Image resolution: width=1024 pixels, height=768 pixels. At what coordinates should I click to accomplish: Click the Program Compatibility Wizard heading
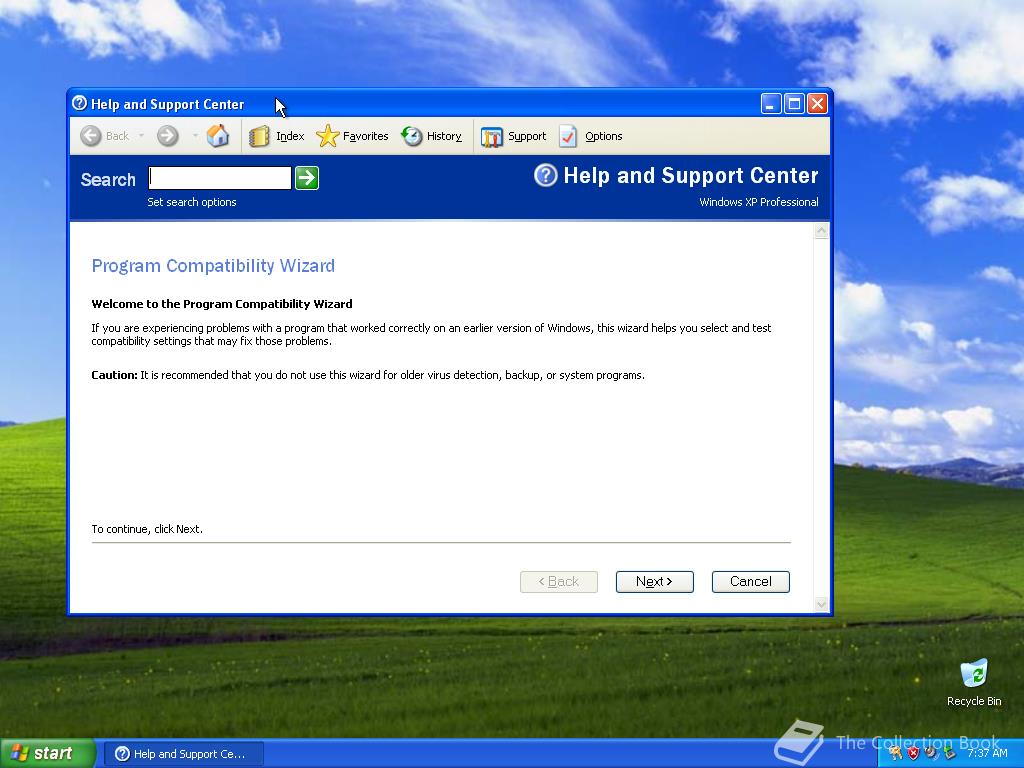click(213, 266)
